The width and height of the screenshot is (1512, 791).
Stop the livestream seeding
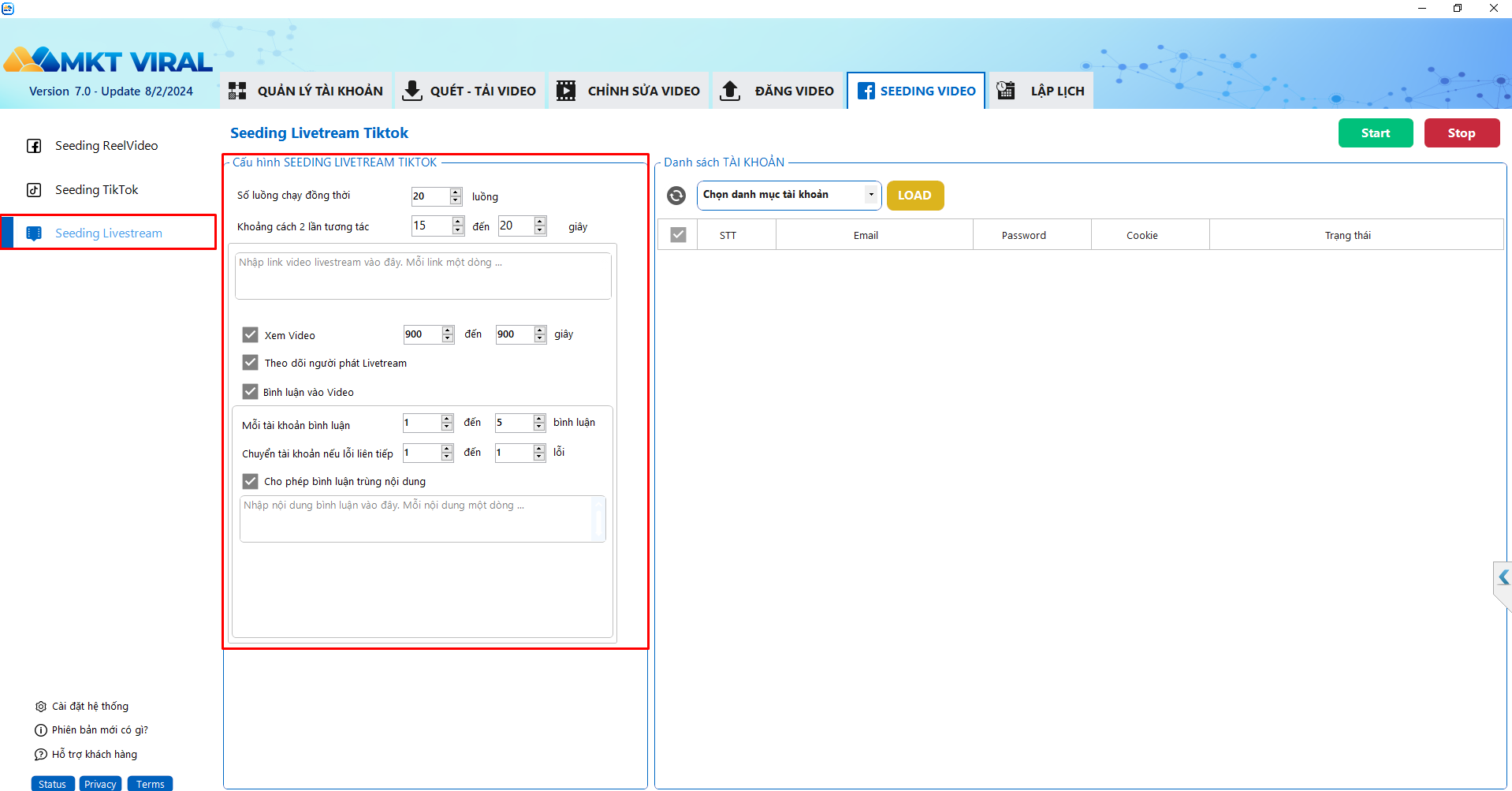tap(1462, 133)
